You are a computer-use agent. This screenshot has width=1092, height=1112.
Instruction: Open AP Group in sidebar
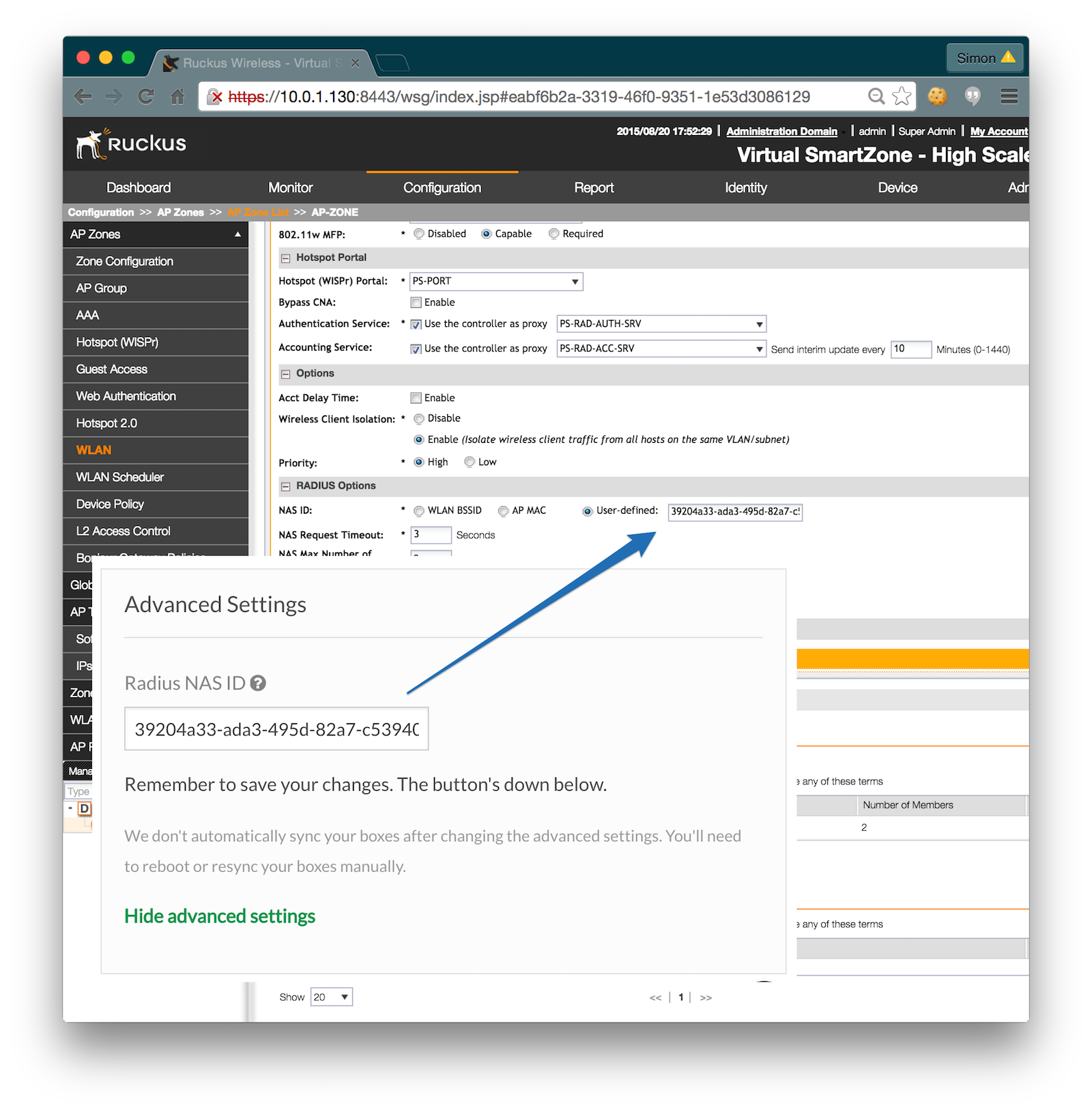[x=156, y=289]
